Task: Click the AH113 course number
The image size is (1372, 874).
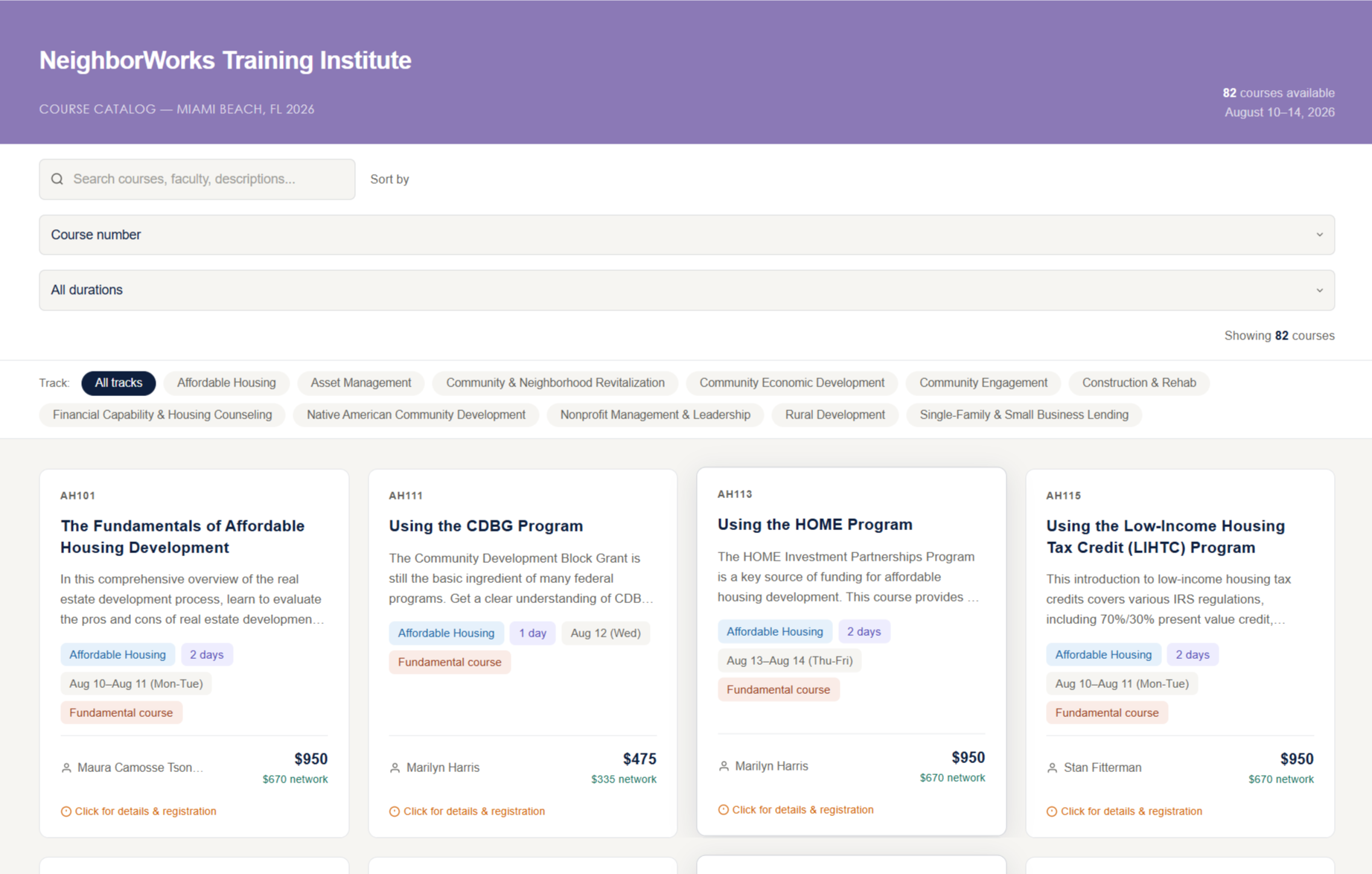Action: [x=735, y=494]
